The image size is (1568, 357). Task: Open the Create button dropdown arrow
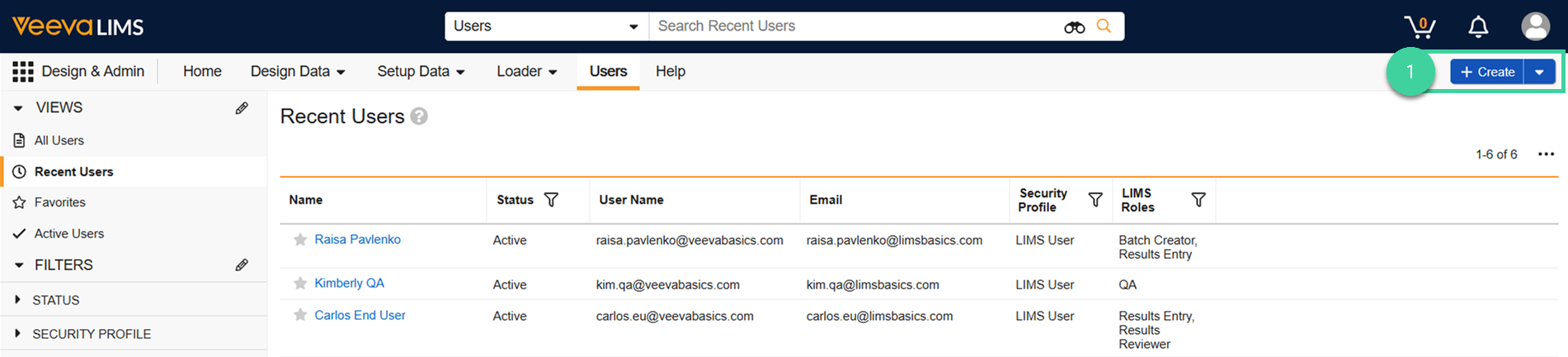coord(1539,73)
